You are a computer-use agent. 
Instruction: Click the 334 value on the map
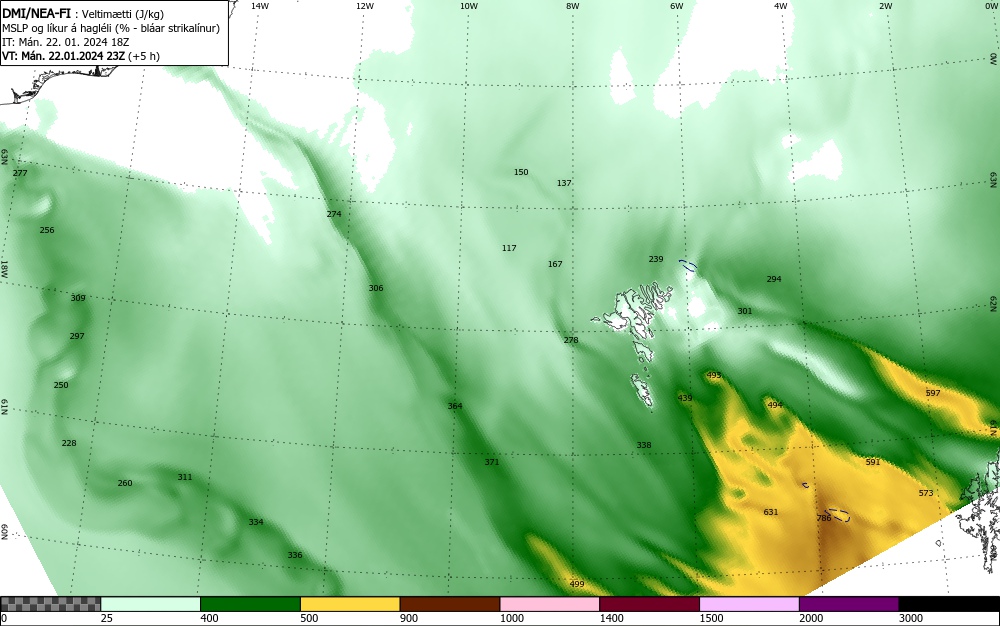(x=256, y=522)
